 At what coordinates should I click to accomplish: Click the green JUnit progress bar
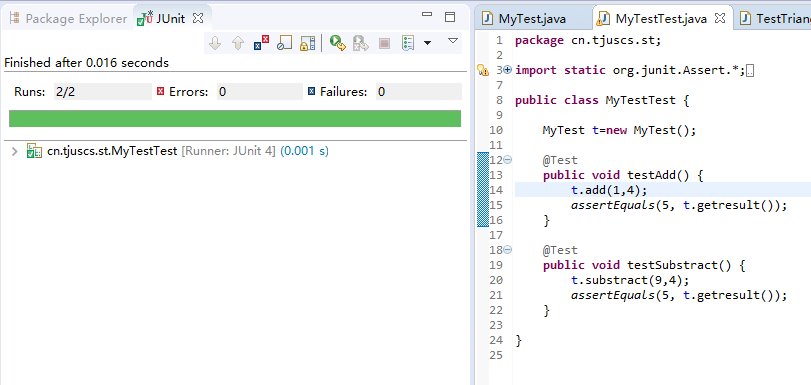pos(235,119)
